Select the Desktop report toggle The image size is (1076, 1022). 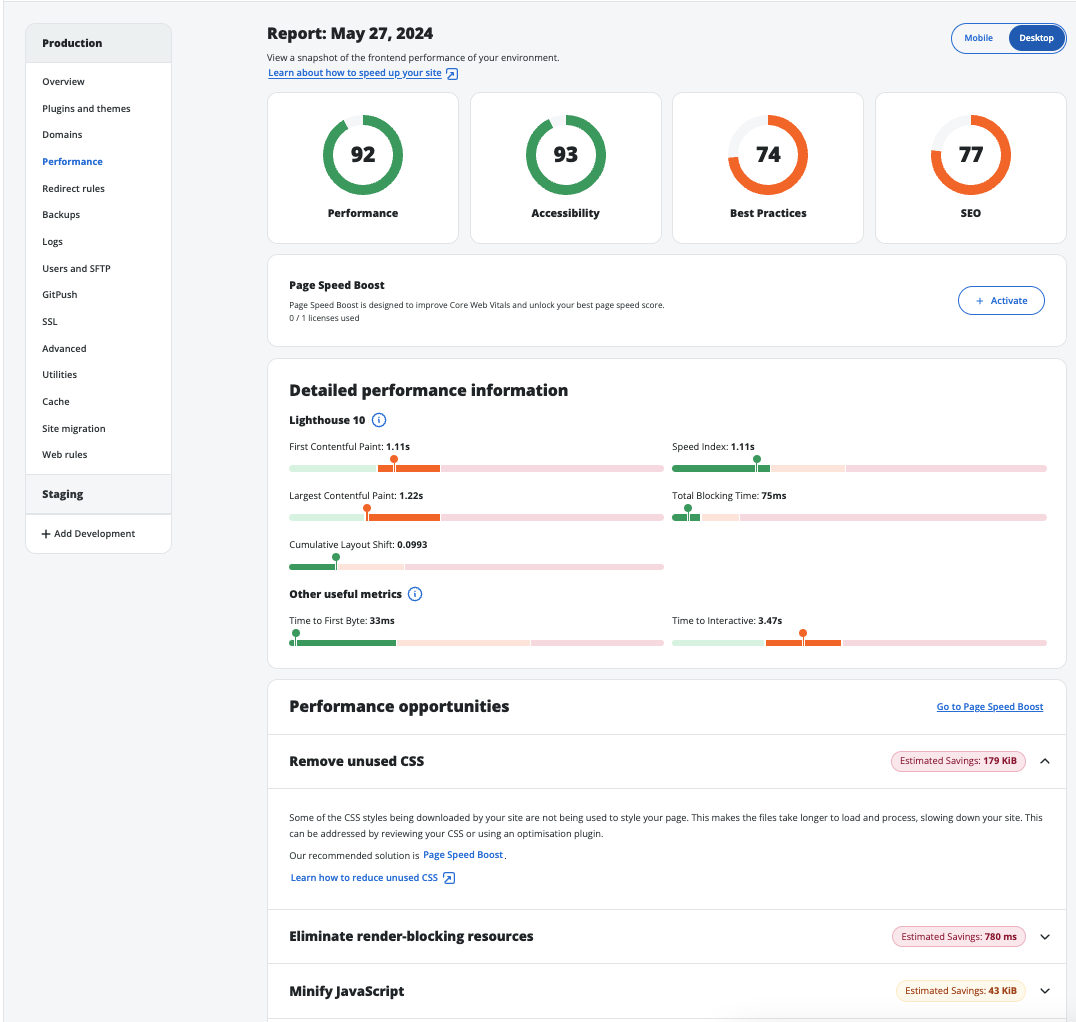(1036, 38)
